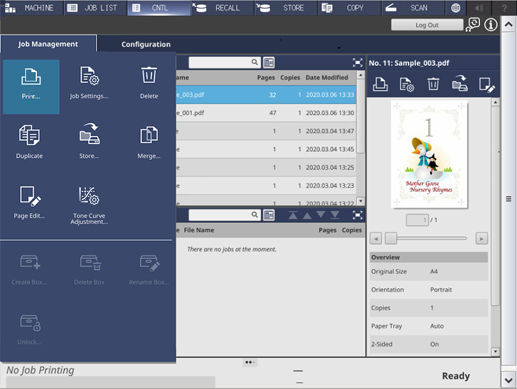The width and height of the screenshot is (517, 389).
Task: Toggle full-screen expand of upper job list
Action: coord(357,62)
